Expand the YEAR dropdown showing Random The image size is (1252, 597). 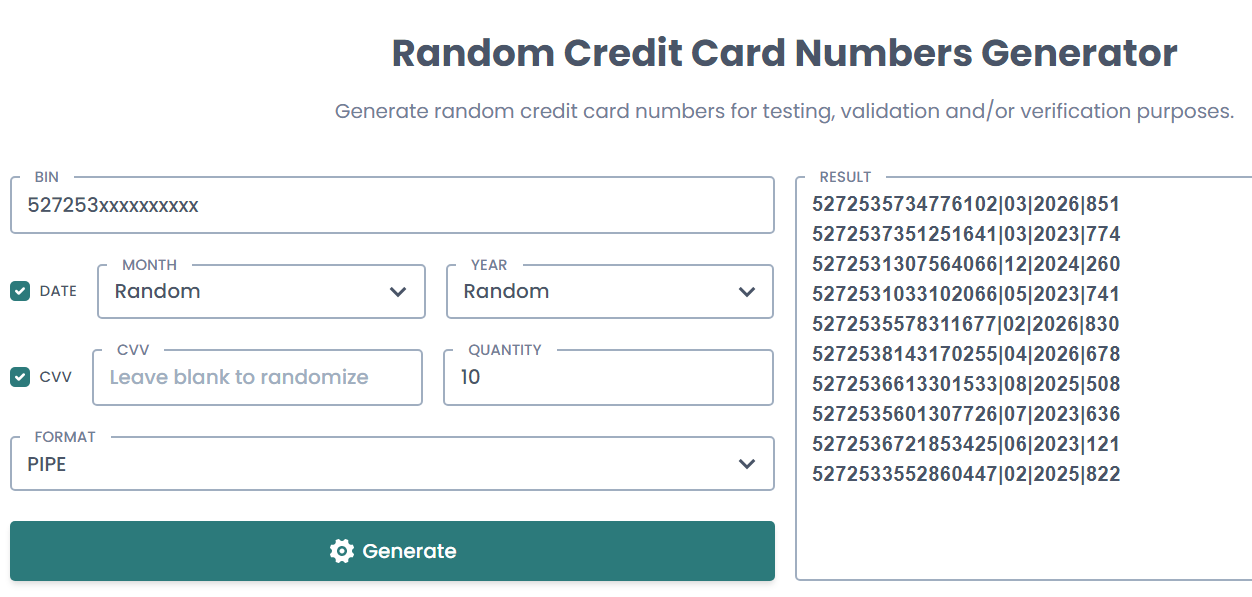click(x=609, y=292)
